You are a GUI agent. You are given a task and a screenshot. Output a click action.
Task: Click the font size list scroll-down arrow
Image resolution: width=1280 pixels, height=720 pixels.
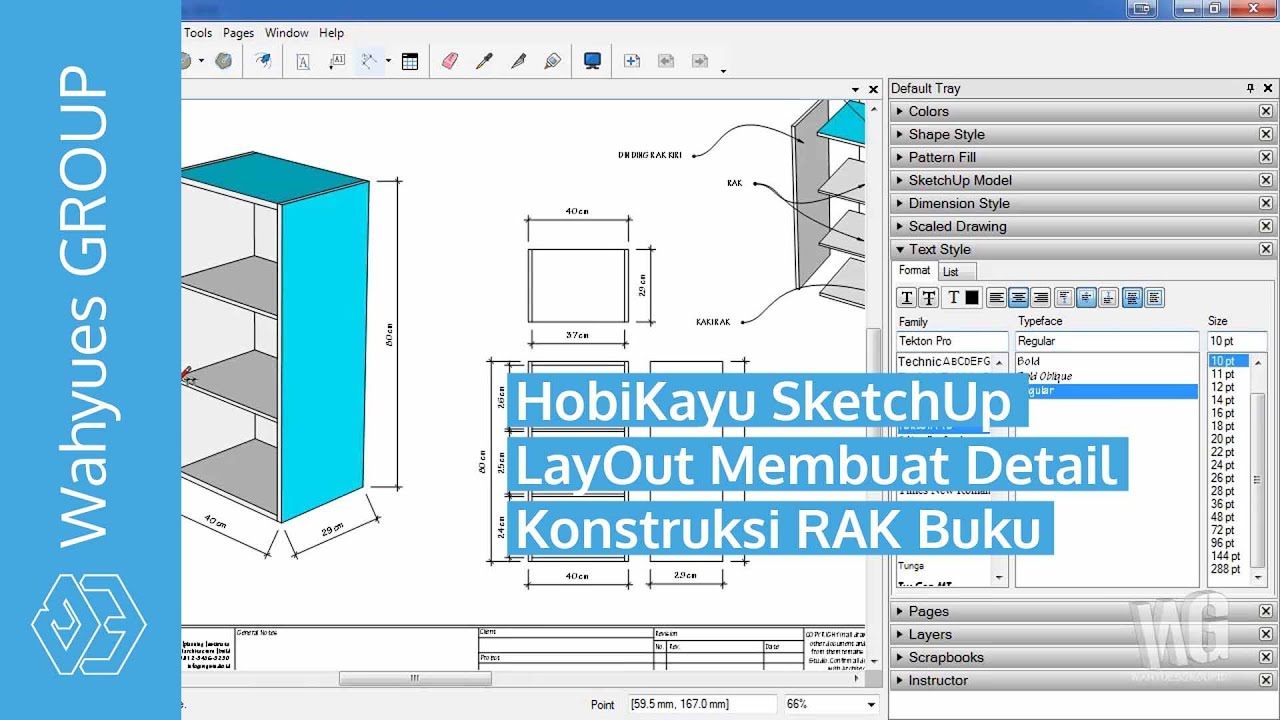[x=1258, y=579]
